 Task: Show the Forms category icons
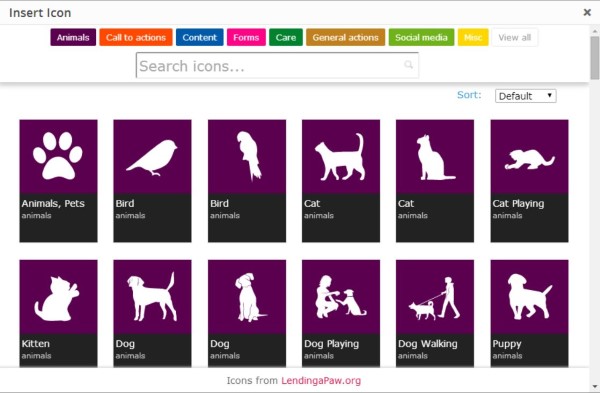pos(246,38)
